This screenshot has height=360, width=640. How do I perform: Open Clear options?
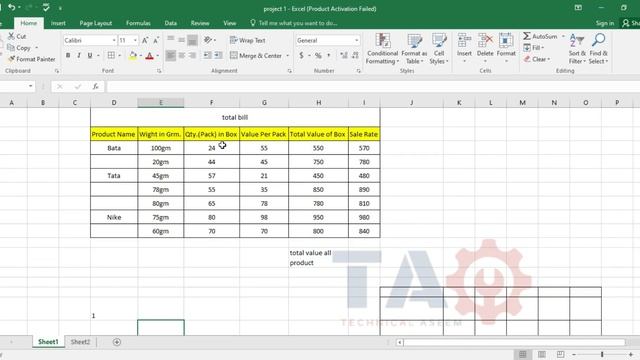point(537,59)
